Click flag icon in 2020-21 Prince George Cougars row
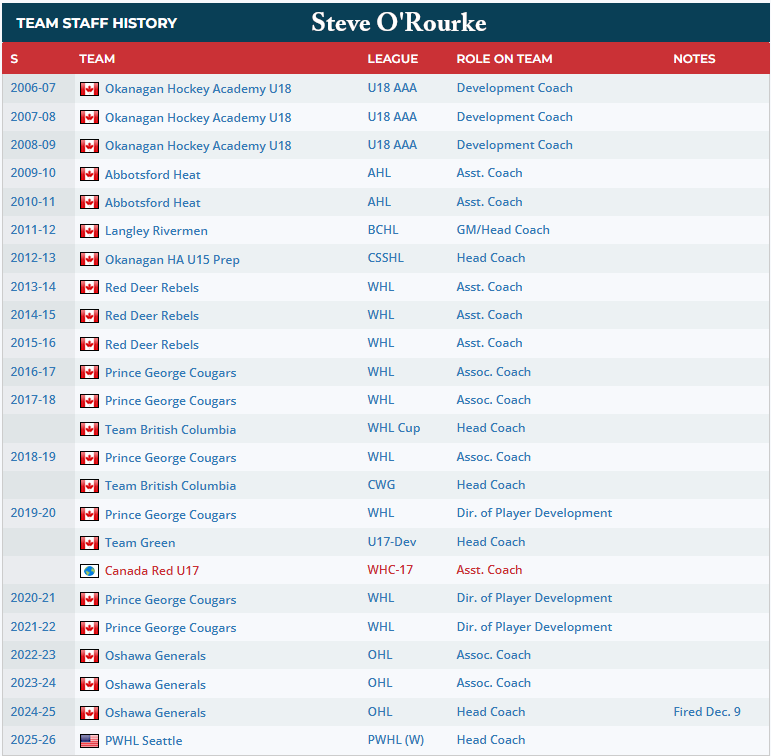The image size is (771, 756). 89,599
